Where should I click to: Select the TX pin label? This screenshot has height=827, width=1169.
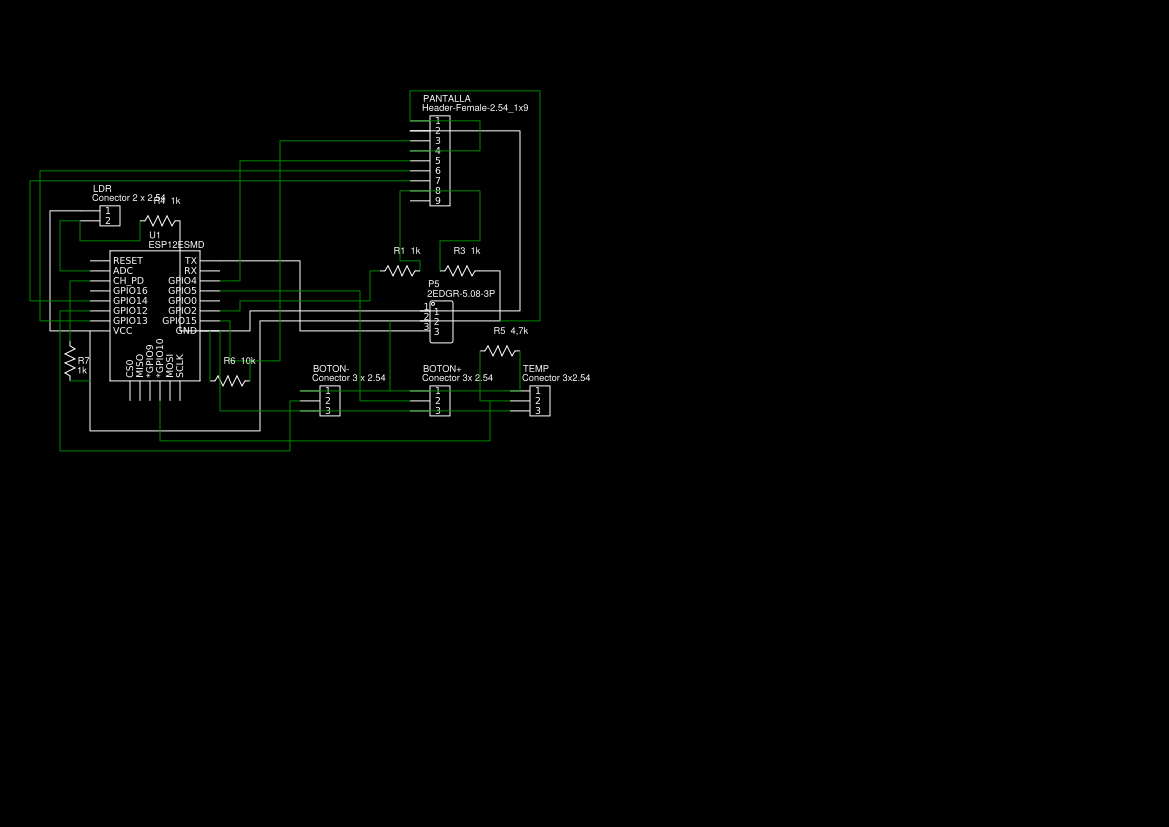[x=191, y=261]
